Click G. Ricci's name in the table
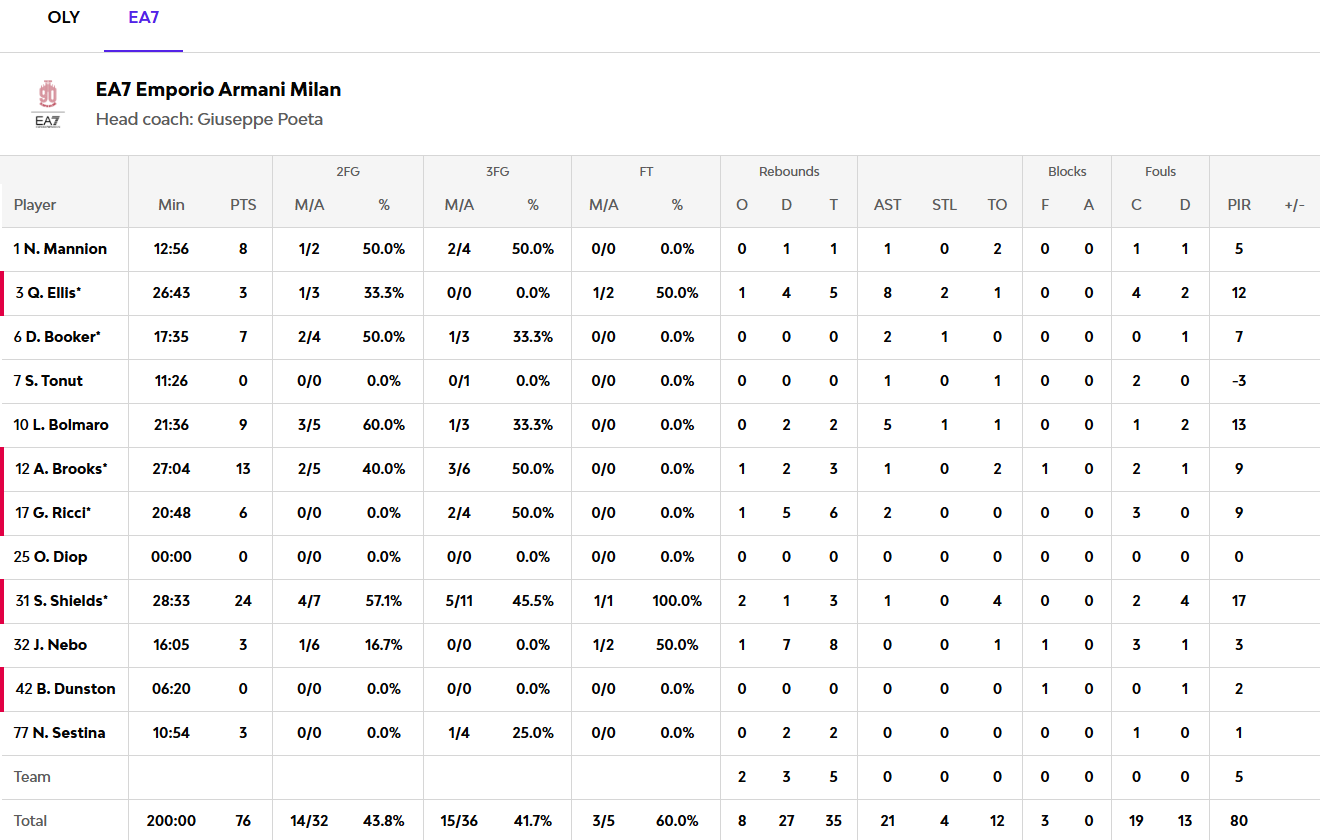 coord(53,513)
